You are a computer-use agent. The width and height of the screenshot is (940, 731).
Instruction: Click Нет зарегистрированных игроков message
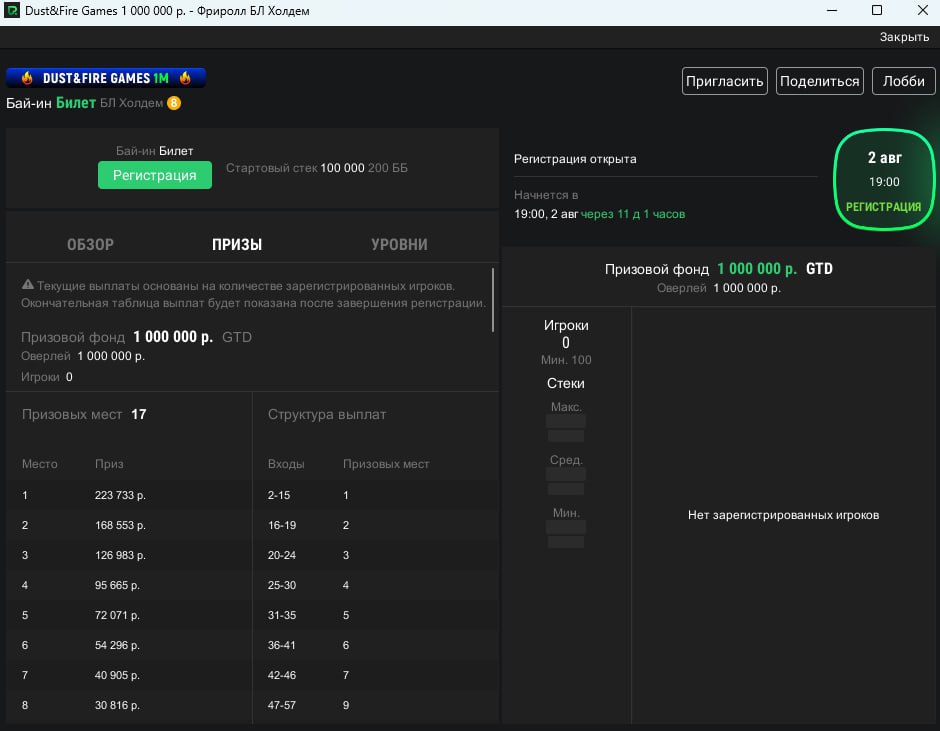pos(784,515)
